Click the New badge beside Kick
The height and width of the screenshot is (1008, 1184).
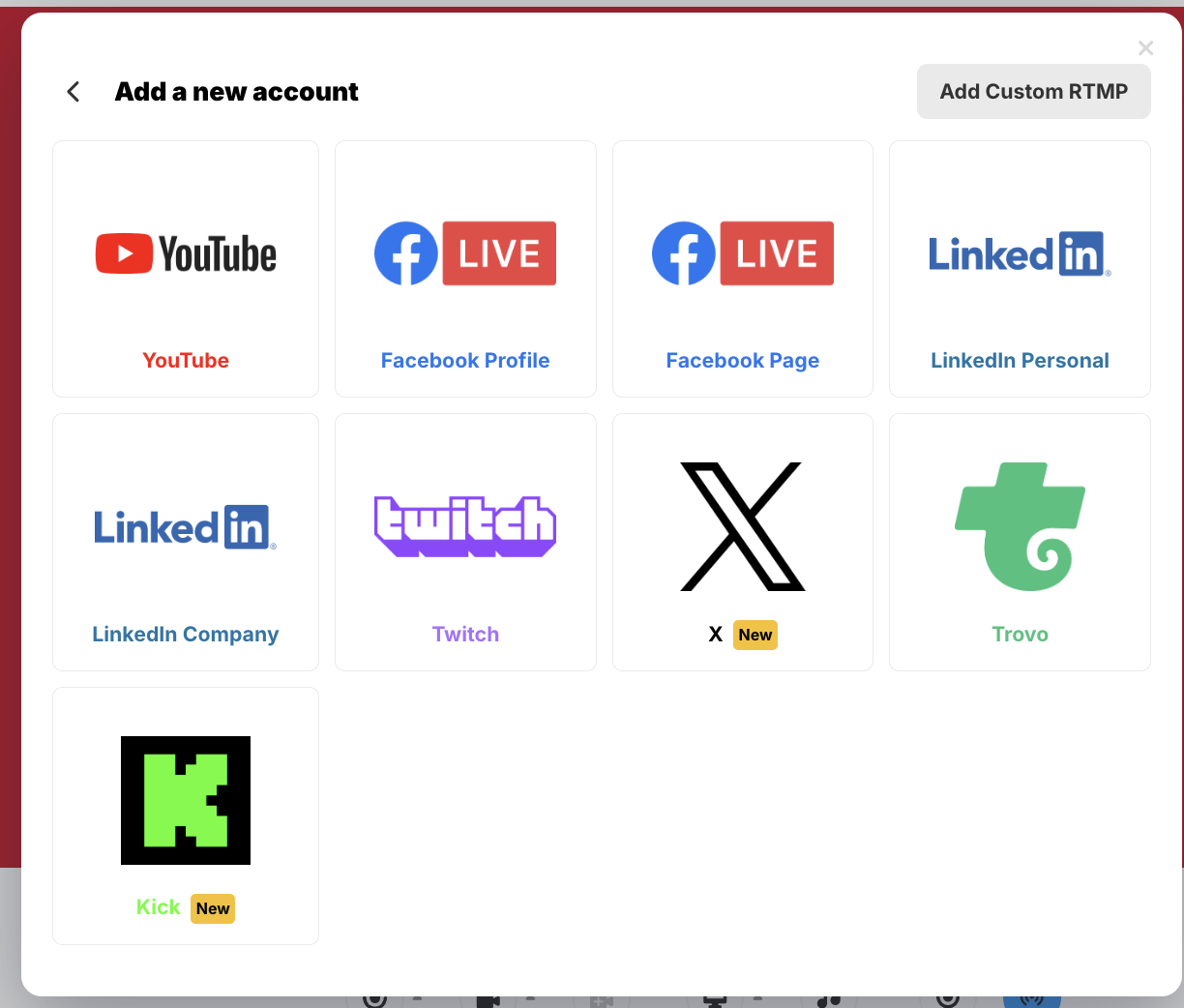tap(212, 908)
